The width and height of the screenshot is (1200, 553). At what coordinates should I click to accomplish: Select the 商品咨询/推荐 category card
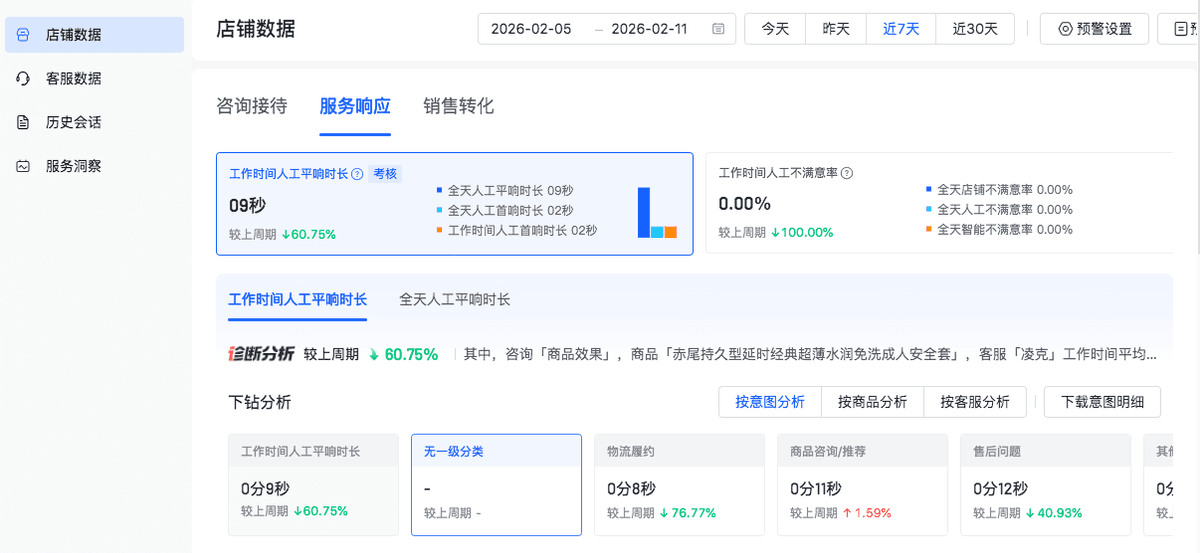862,485
